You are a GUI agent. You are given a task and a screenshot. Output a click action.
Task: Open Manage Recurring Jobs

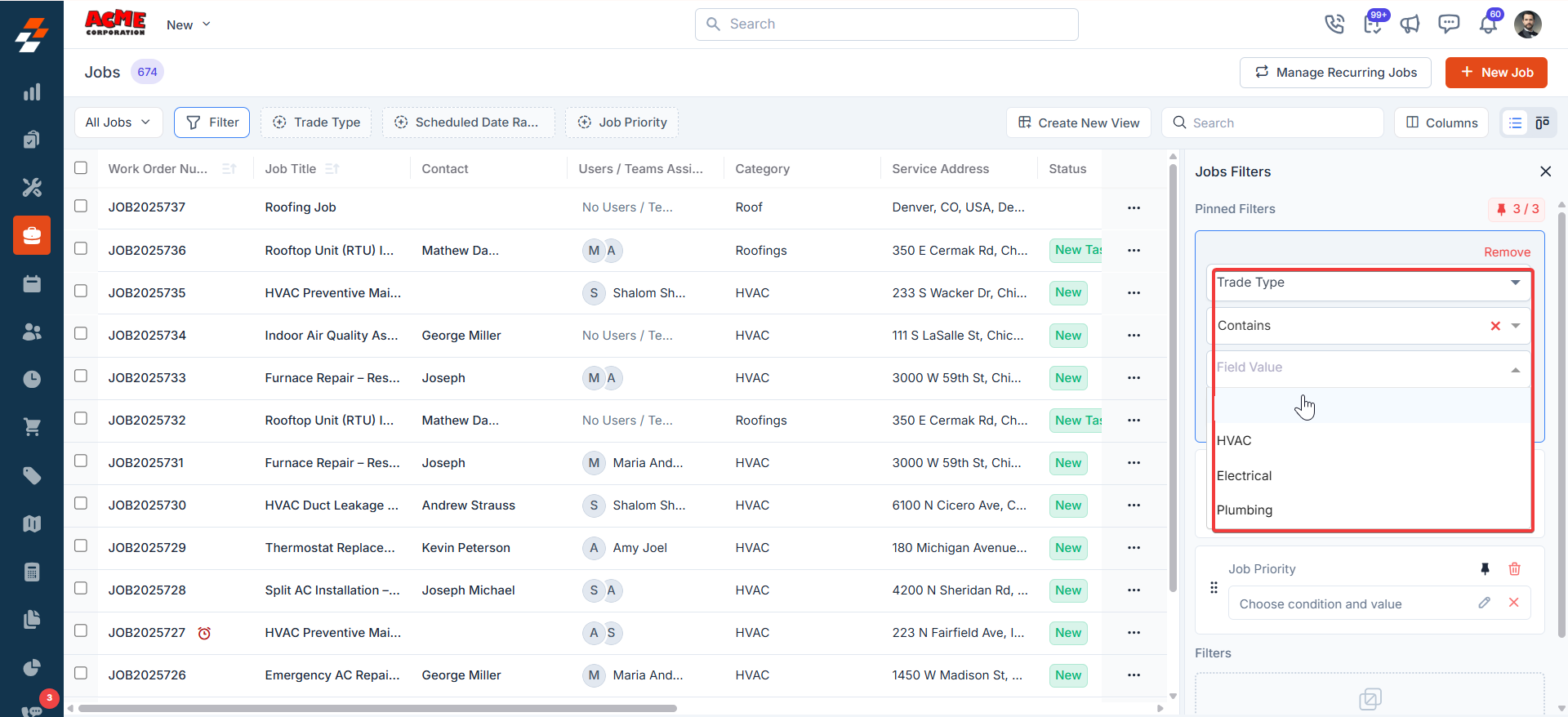click(x=1335, y=73)
